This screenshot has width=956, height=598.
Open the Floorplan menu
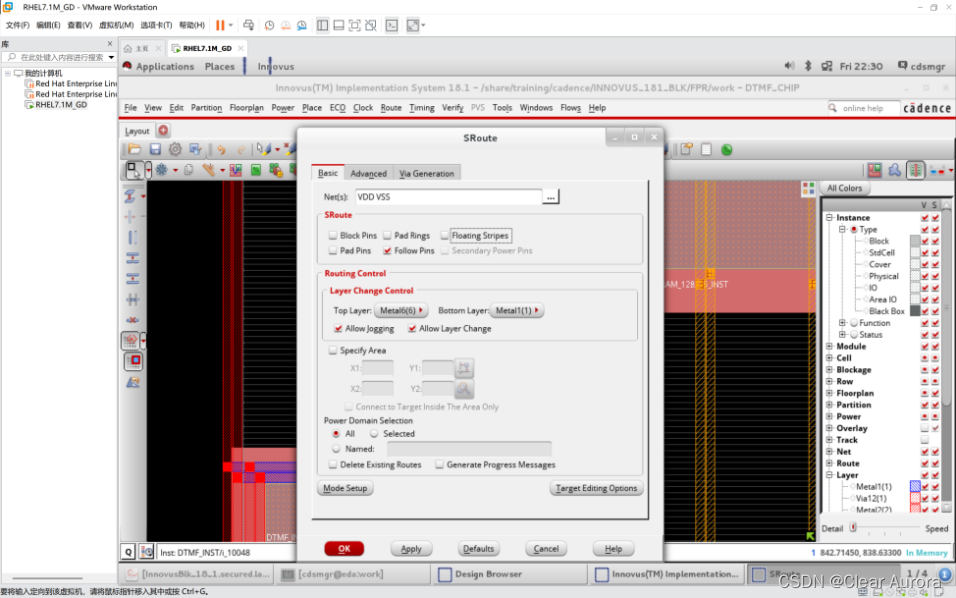246,108
